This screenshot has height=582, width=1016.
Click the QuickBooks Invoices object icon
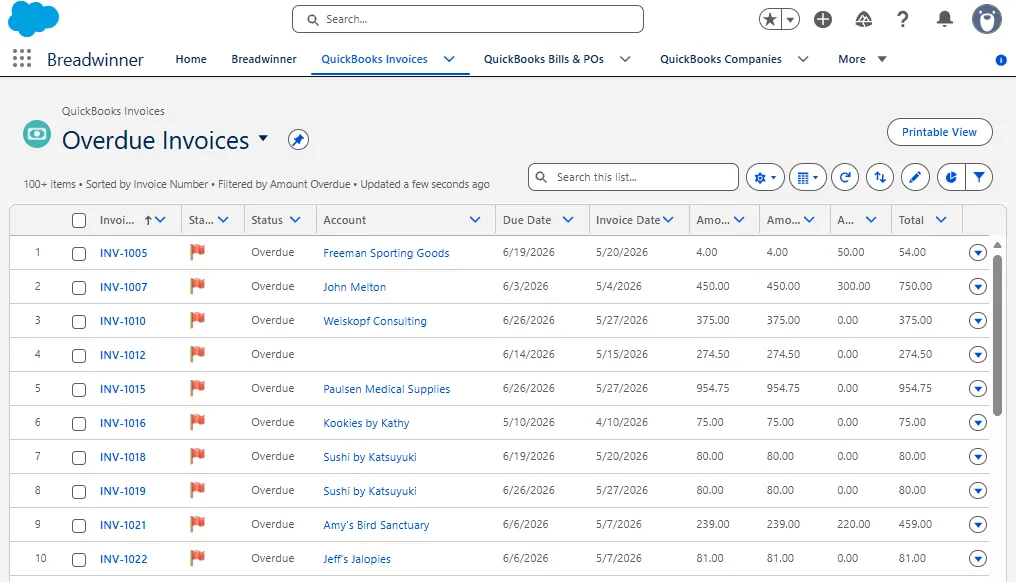coord(37,134)
